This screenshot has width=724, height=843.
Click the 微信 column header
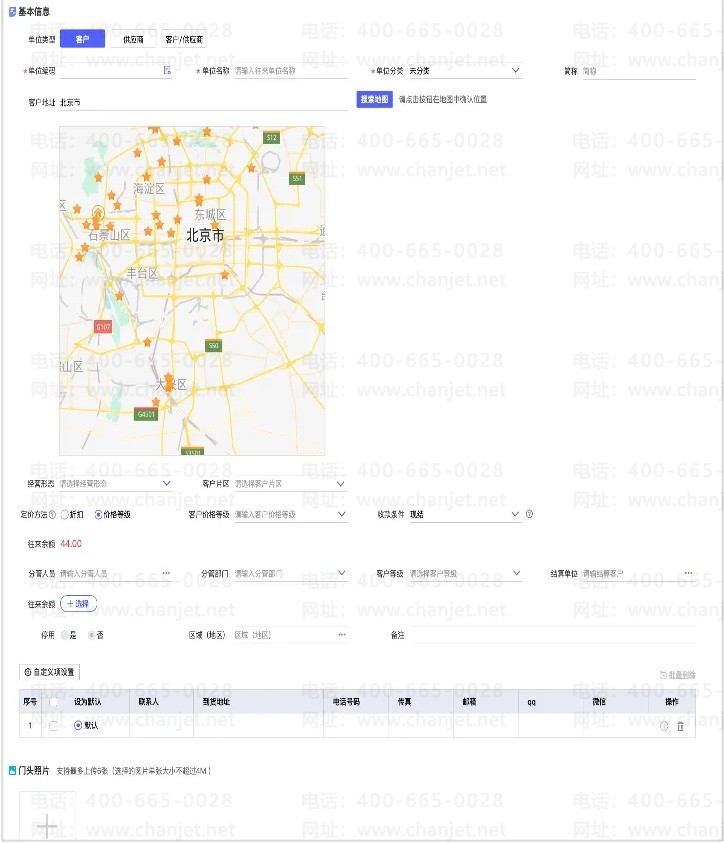(599, 702)
